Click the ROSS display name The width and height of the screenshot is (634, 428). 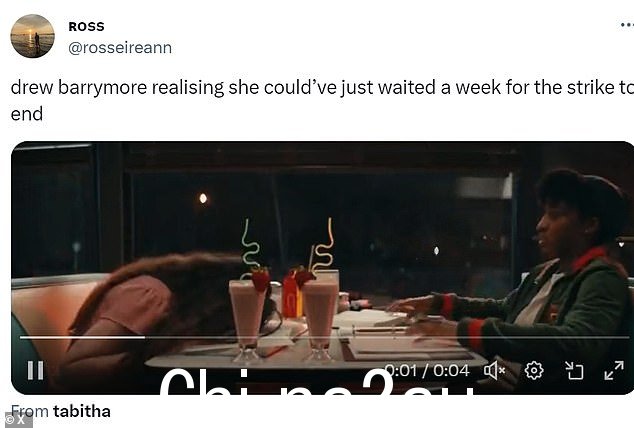pos(87,26)
